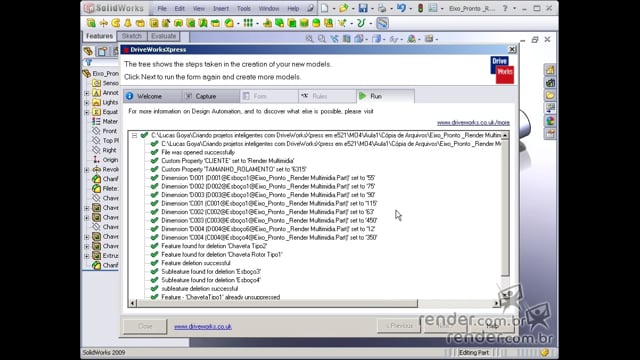This screenshot has width=640, height=360.
Task: Click the Print icon in the title toolbar
Action: click(x=382, y=8)
